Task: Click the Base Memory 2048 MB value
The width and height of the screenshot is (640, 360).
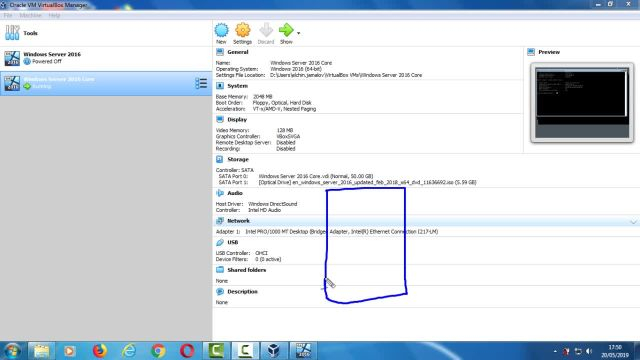Action: (x=262, y=97)
